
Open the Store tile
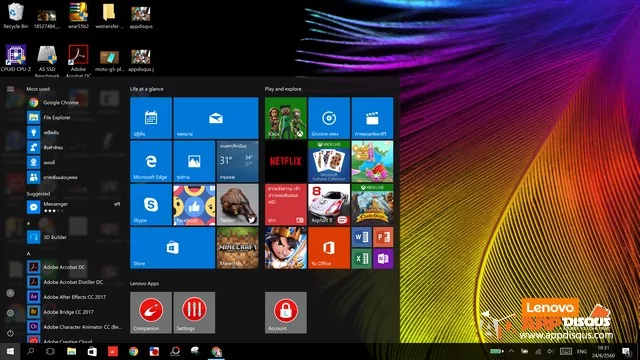tap(173, 248)
